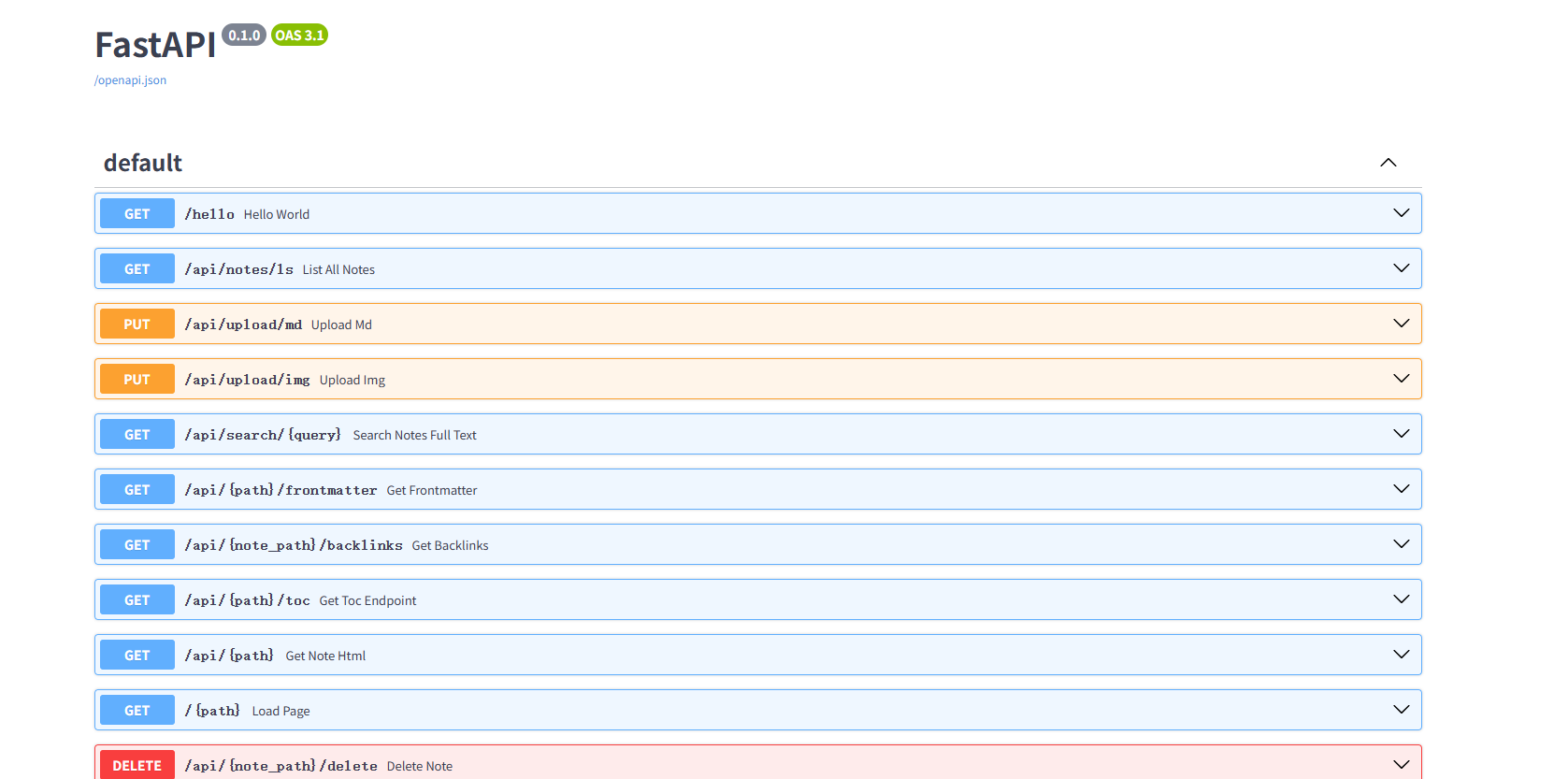Viewport: 1568px width, 779px height.
Task: Click the GET badge for Load Page
Action: pyautogui.click(x=137, y=710)
